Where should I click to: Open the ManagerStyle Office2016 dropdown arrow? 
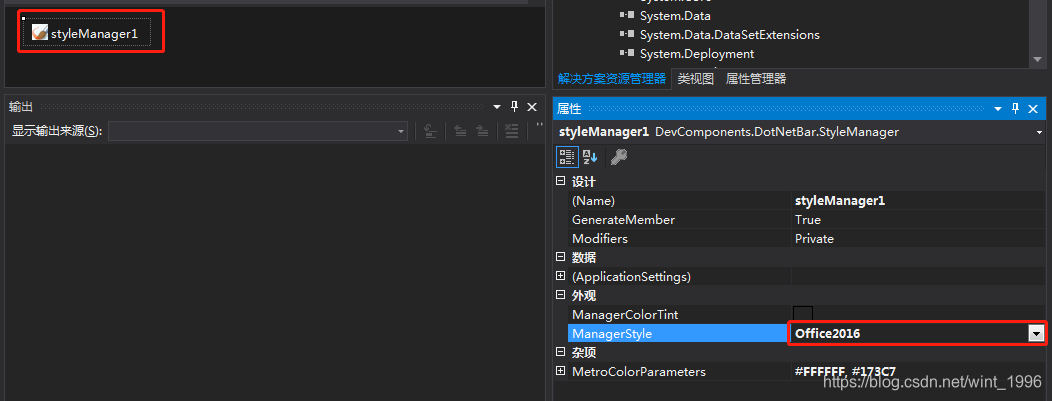pos(1037,333)
